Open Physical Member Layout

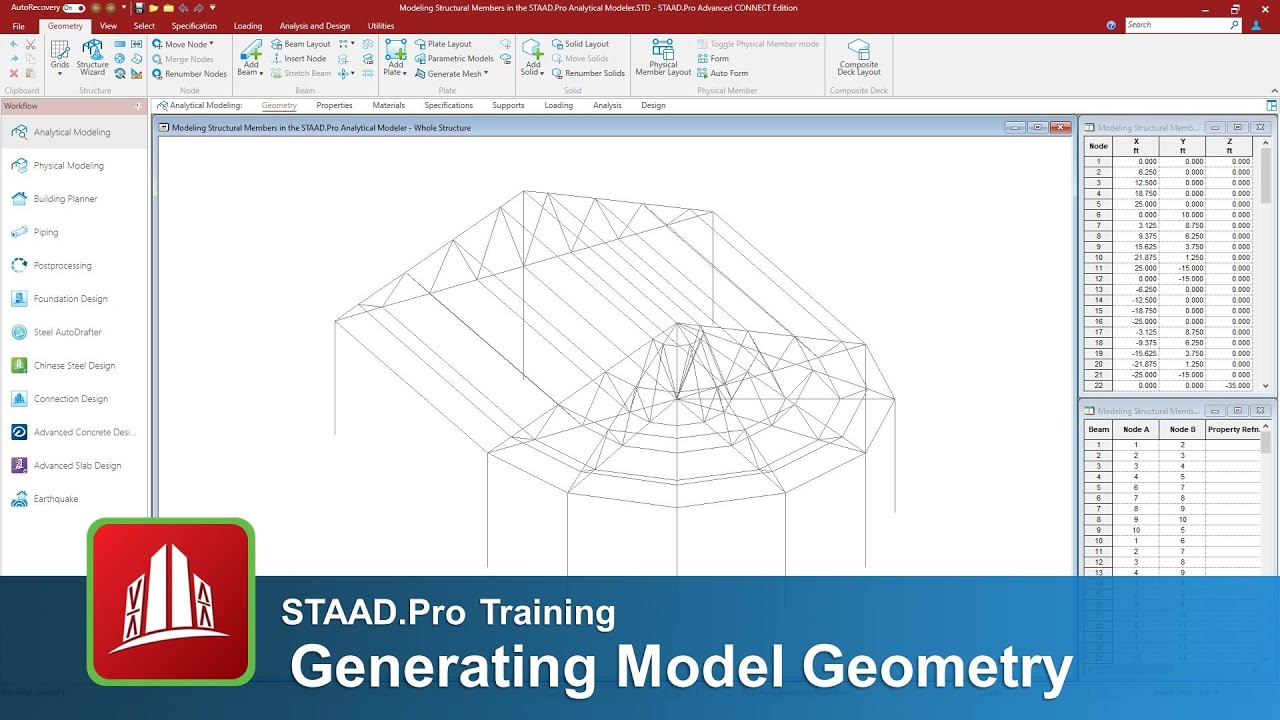(x=664, y=58)
